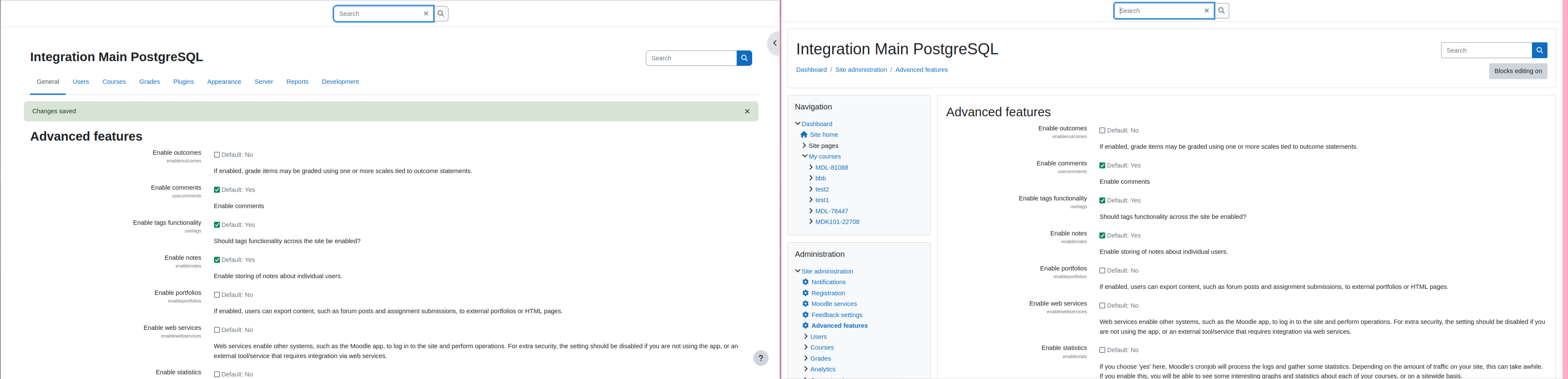Expand Analytics under Site administration
1568x379 pixels.
pos(807,369)
